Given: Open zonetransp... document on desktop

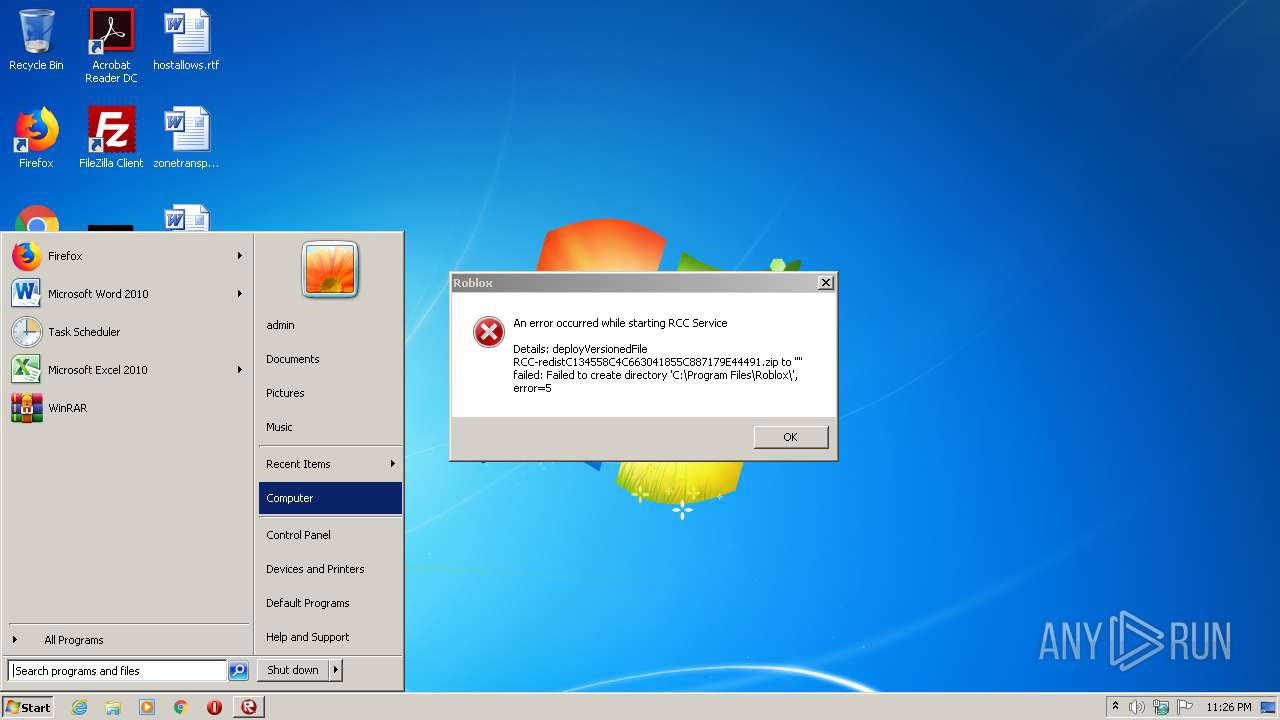Looking at the screenshot, I should (186, 138).
